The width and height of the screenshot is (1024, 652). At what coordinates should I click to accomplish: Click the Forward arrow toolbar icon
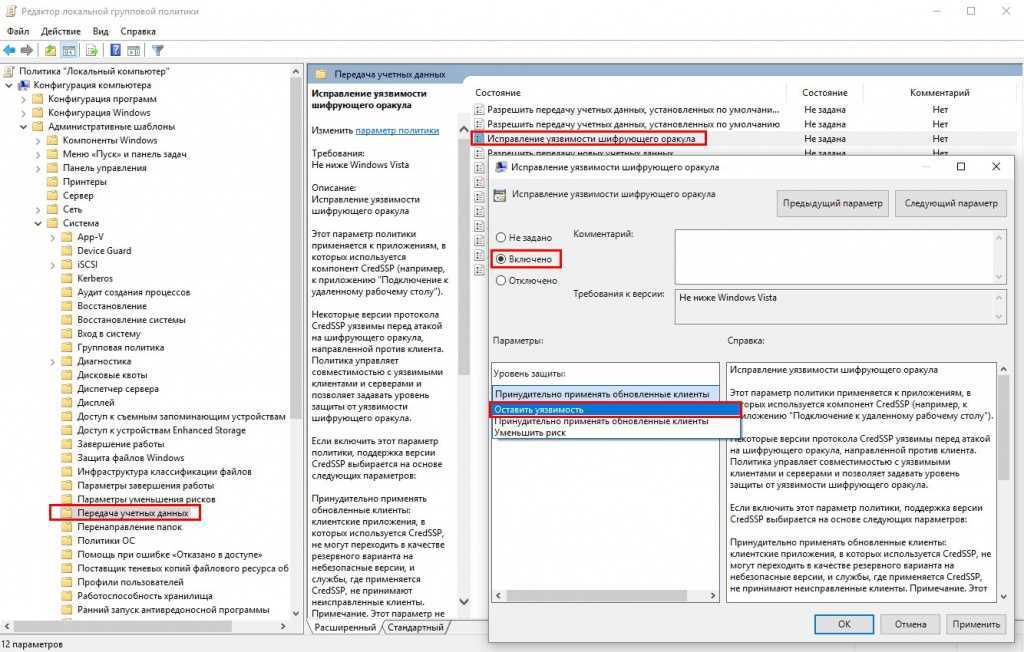click(x=25, y=50)
